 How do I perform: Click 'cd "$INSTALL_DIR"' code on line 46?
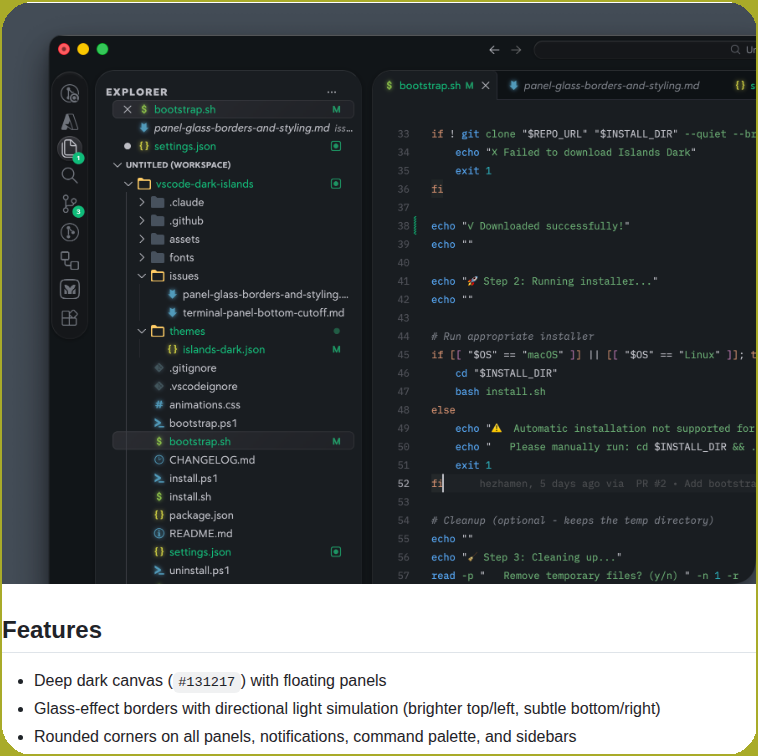[506, 373]
